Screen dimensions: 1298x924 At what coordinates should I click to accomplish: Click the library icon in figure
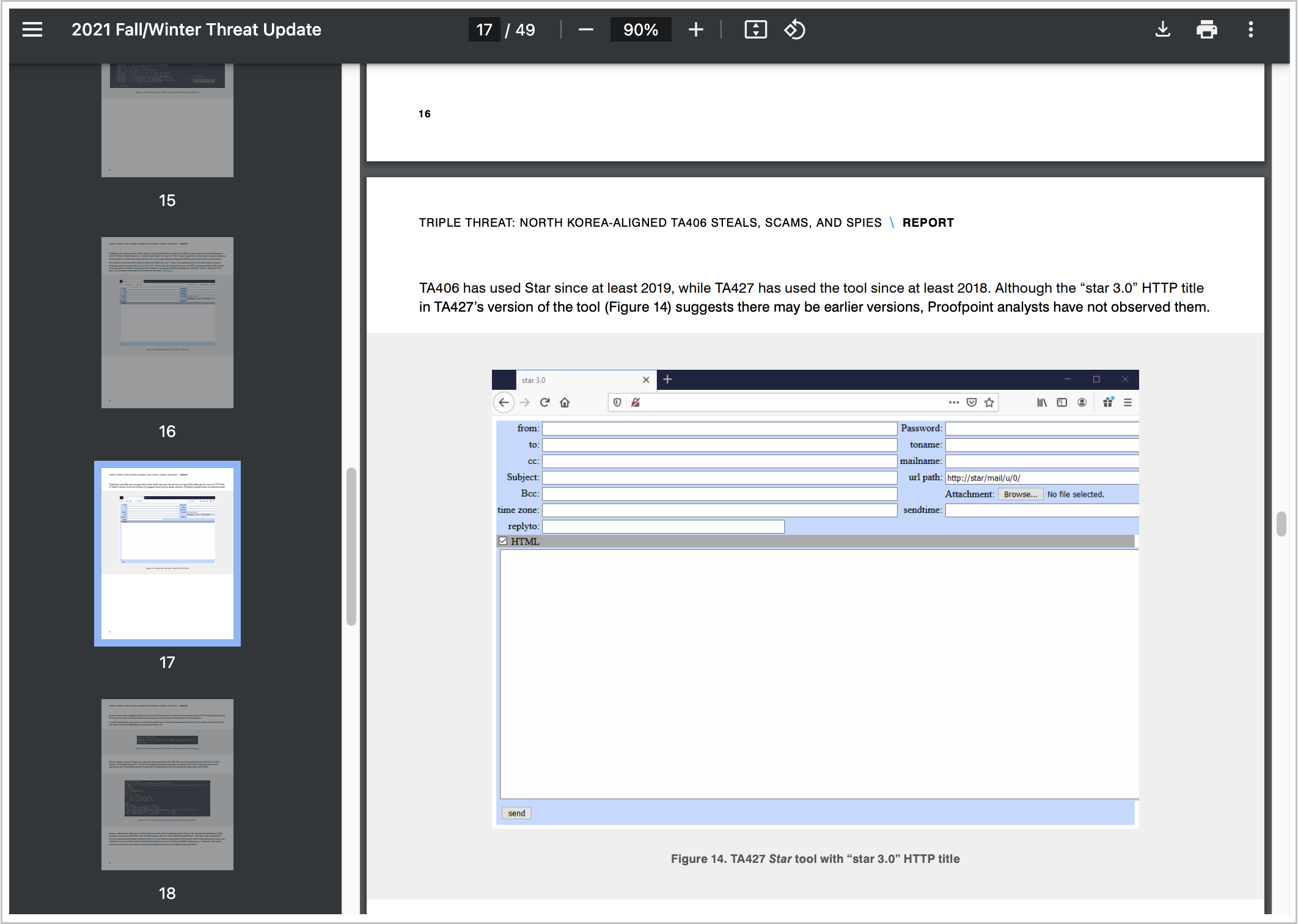[x=1041, y=402]
